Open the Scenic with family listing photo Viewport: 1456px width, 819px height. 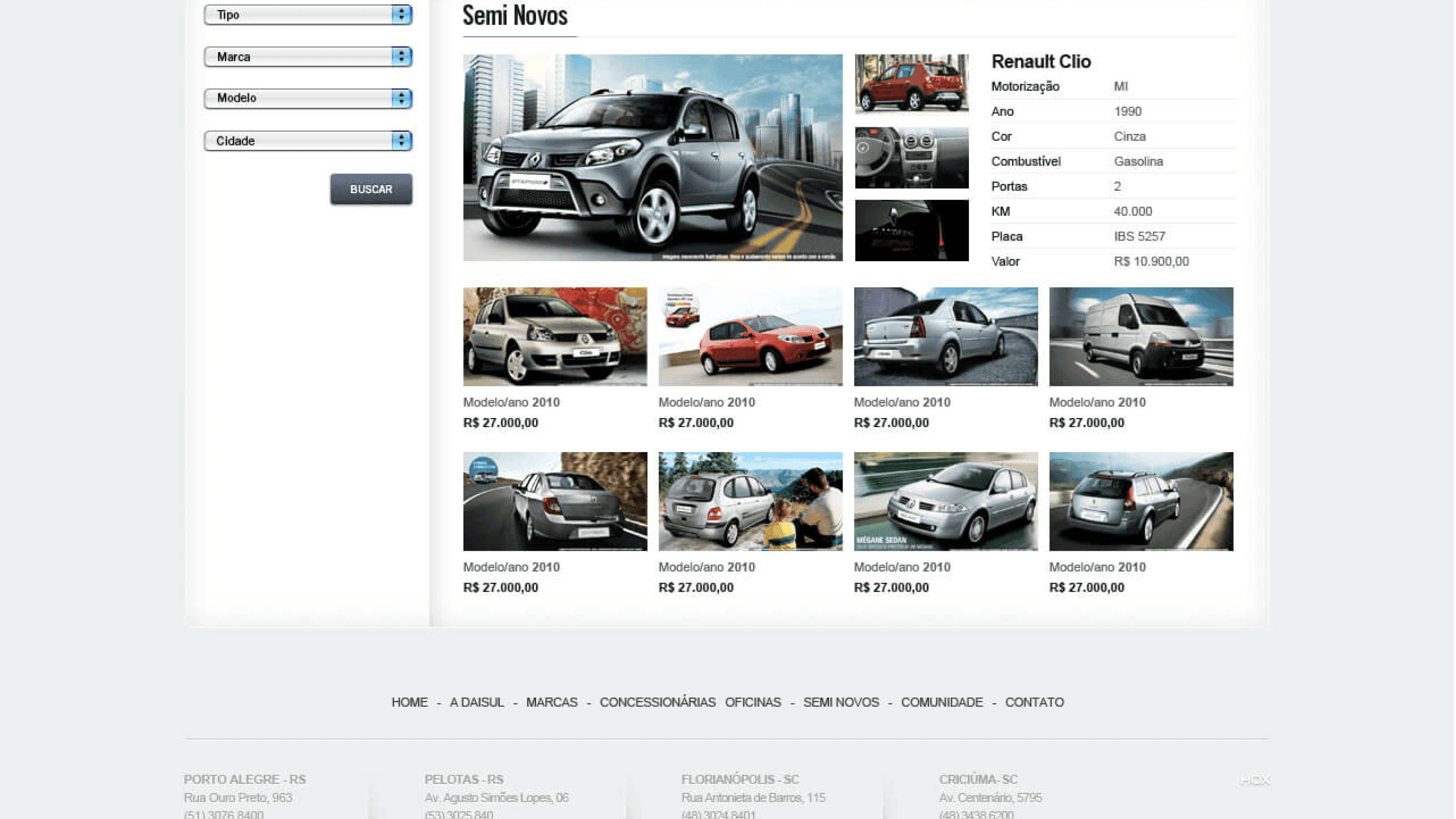point(750,501)
